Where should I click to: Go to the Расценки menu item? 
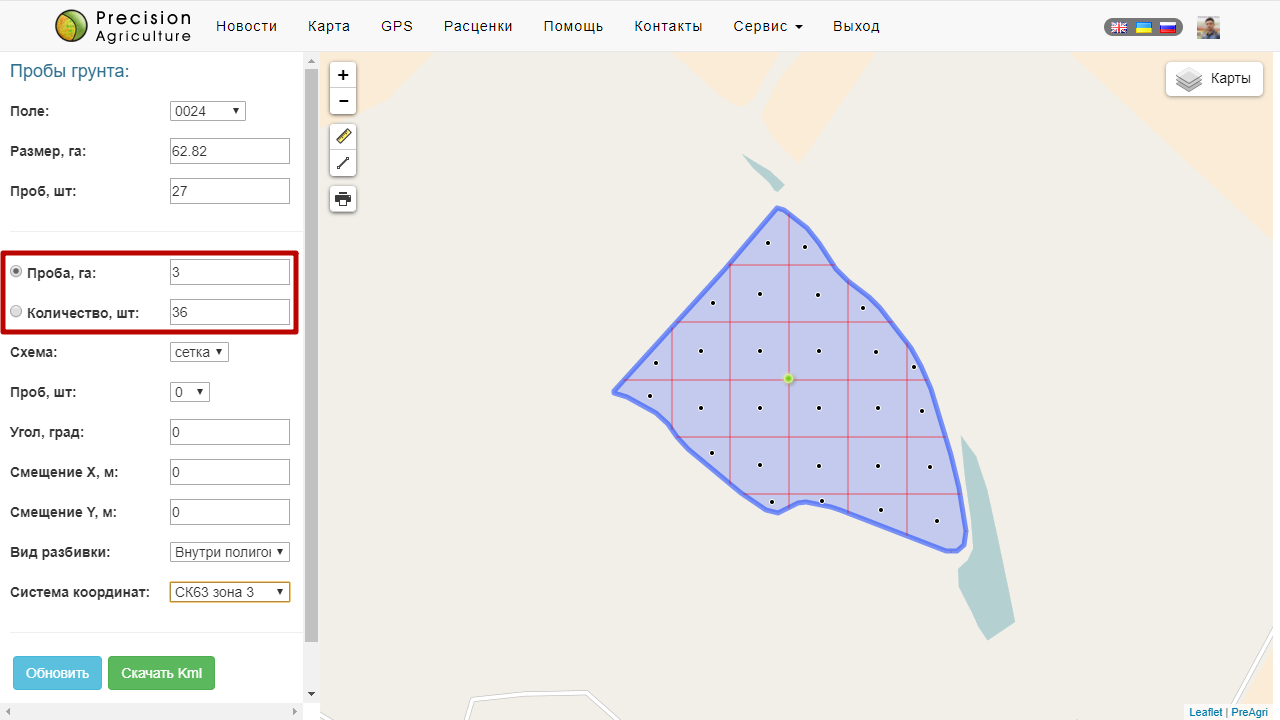[x=478, y=26]
